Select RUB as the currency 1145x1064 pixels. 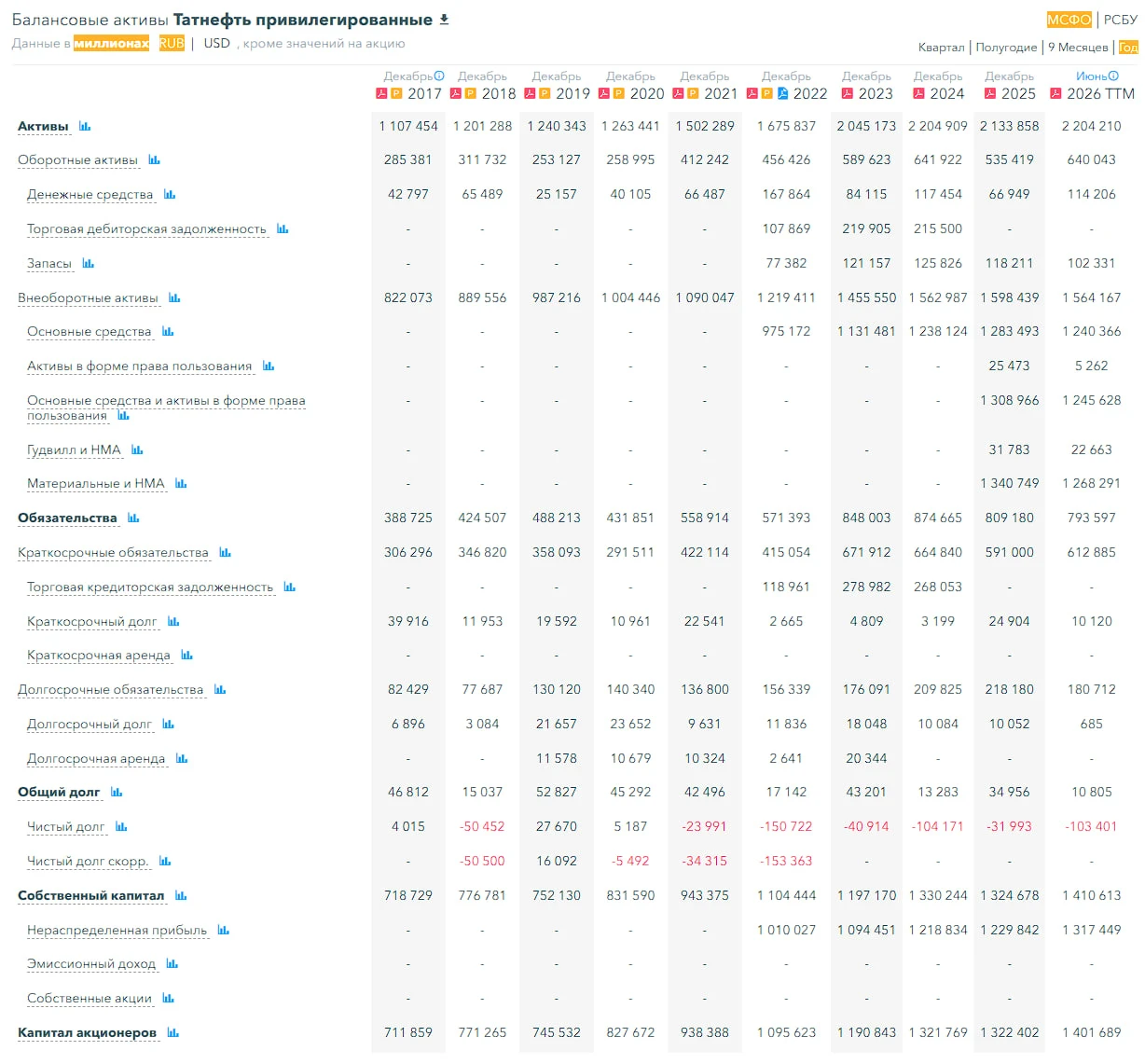coord(172,43)
